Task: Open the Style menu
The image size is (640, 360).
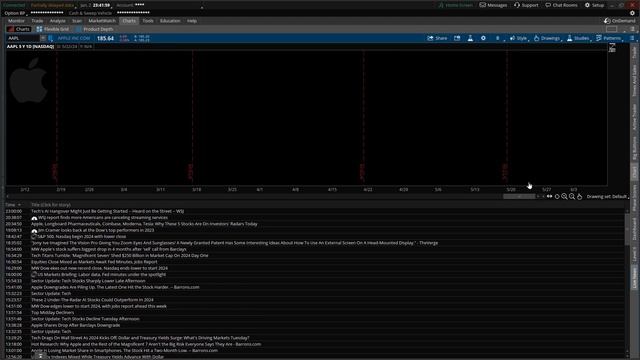Action: coord(518,38)
